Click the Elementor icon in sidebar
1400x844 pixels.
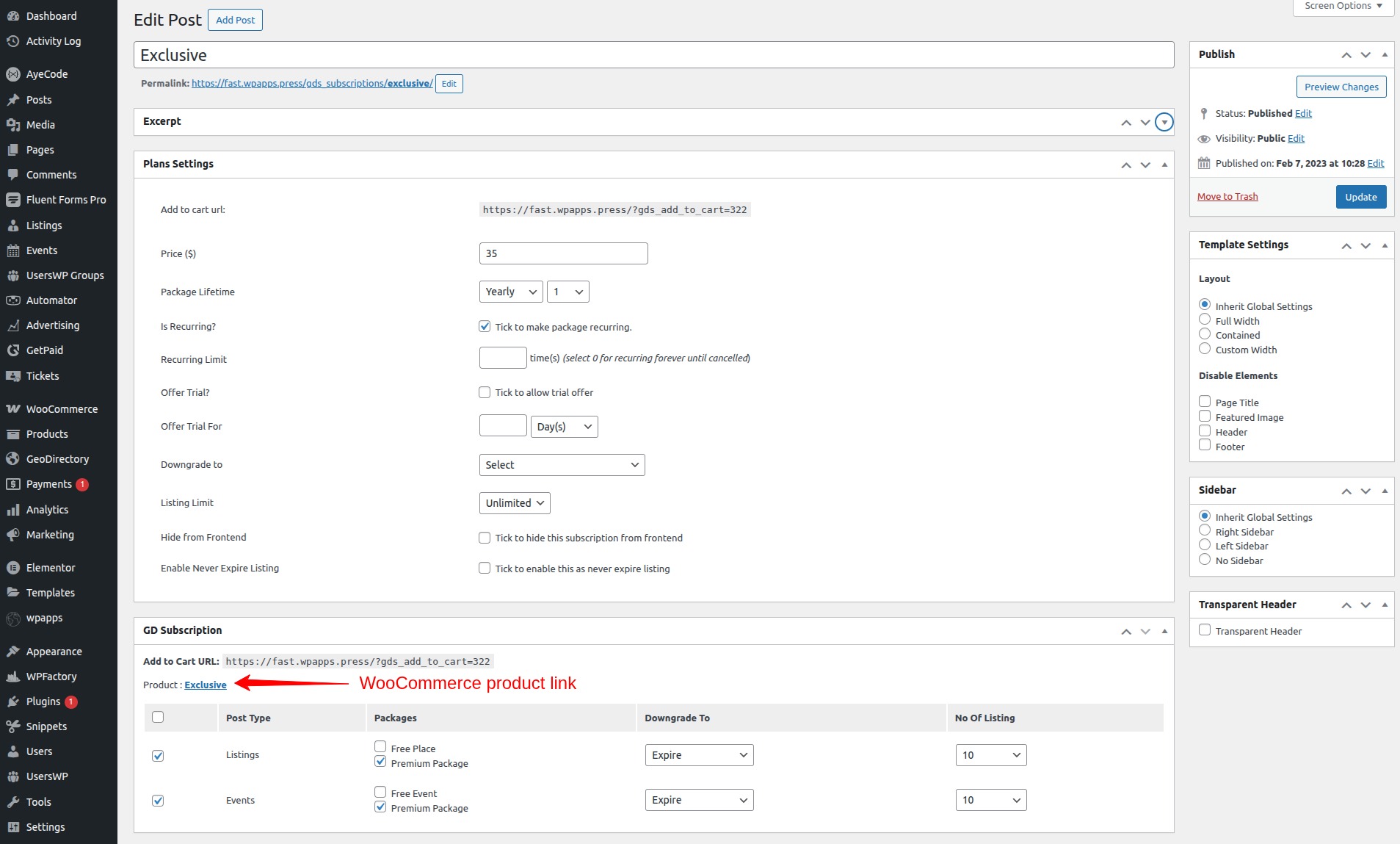coord(12,568)
